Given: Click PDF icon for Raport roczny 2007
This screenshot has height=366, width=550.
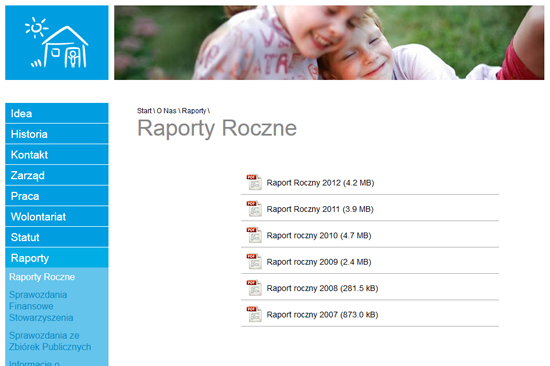Looking at the screenshot, I should pyautogui.click(x=254, y=314).
